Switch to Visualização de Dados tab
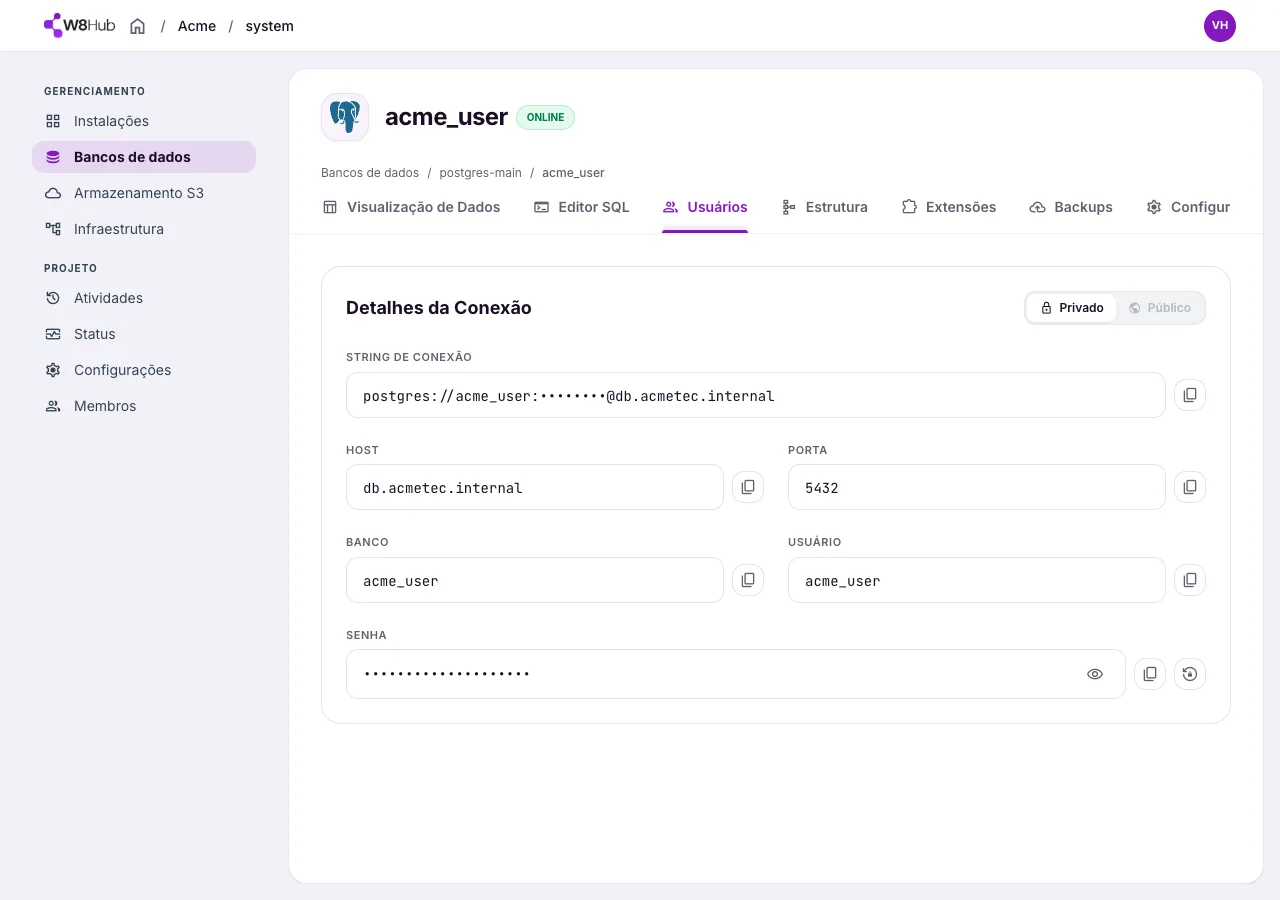 pyautogui.click(x=411, y=207)
